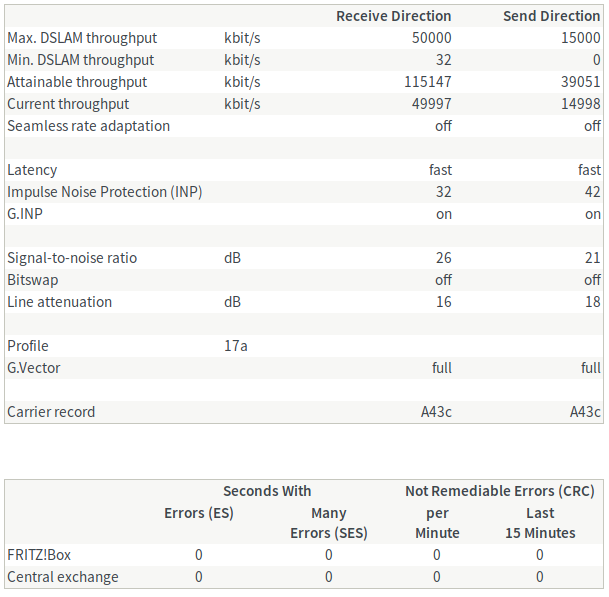Click the G.Vector row label
The height and width of the screenshot is (597, 609).
pyautogui.click(x=34, y=368)
